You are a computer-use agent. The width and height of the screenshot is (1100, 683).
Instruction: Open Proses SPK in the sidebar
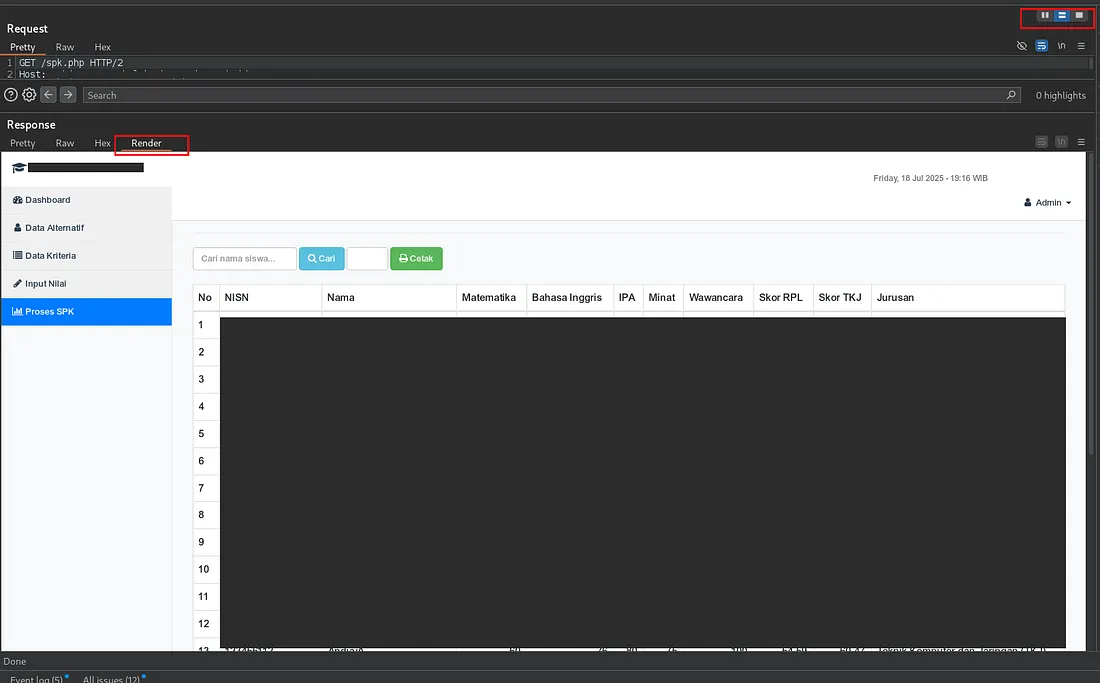click(86, 311)
